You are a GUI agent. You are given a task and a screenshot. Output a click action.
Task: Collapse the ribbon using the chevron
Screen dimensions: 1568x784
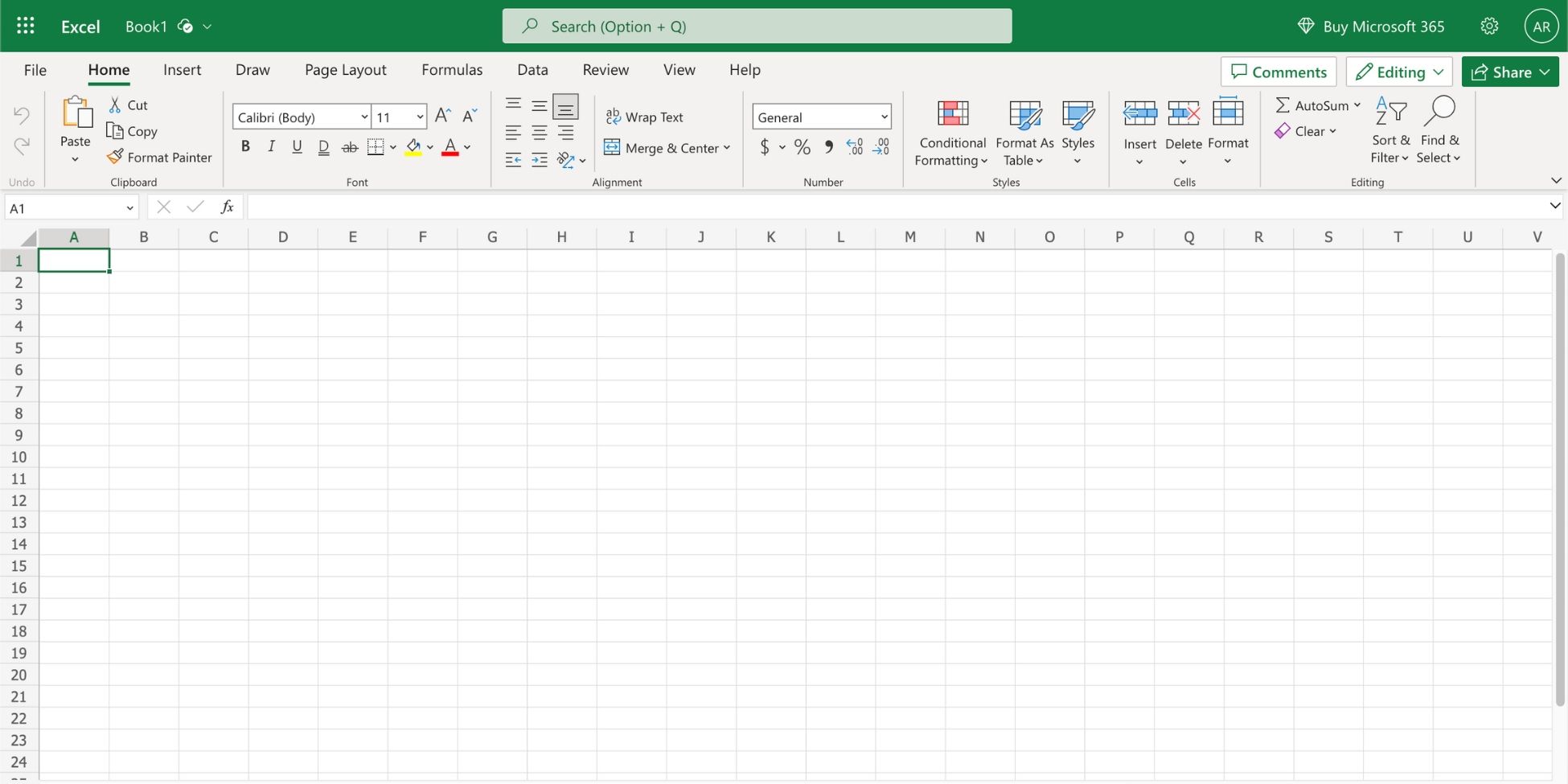(x=1556, y=181)
